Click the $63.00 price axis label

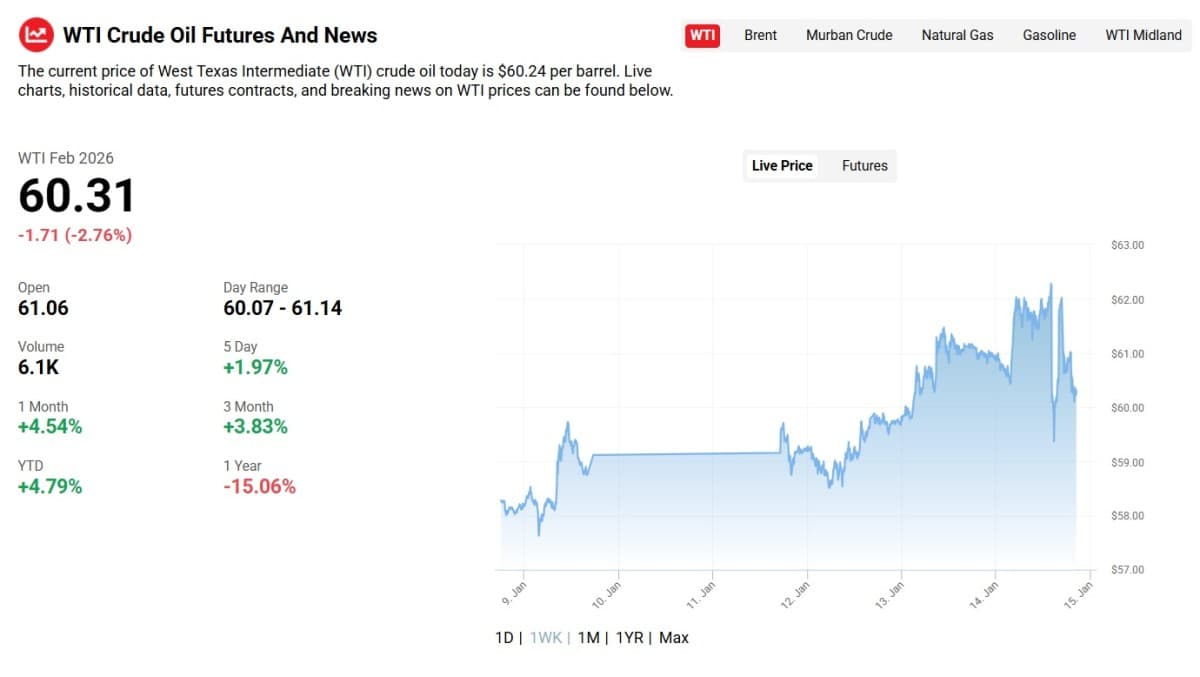pos(1126,245)
